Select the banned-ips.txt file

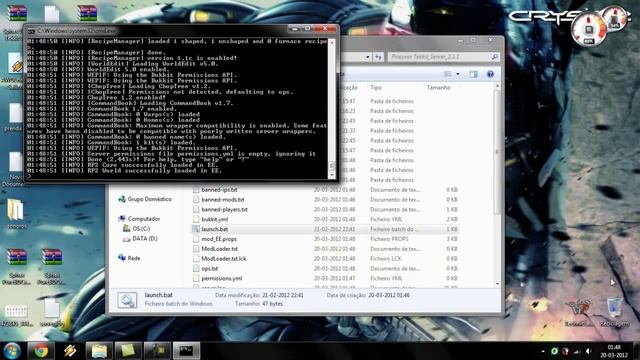click(219, 190)
